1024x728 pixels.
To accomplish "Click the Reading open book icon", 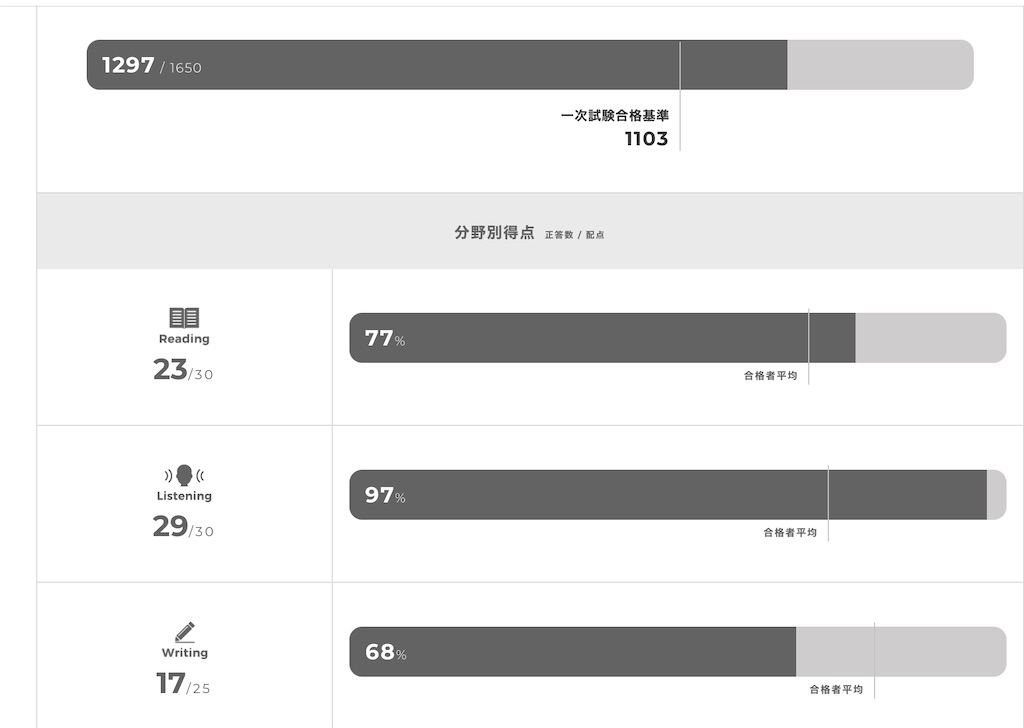I will pos(184,317).
